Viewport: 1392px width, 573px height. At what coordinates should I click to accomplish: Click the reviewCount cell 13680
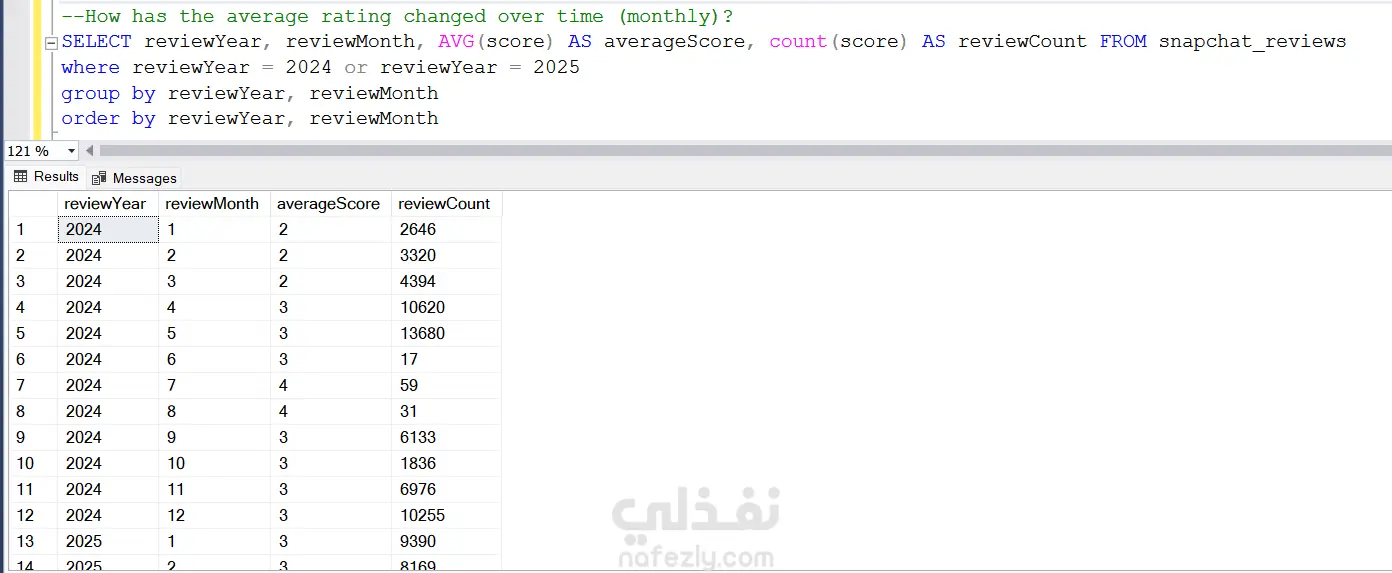click(x=446, y=334)
